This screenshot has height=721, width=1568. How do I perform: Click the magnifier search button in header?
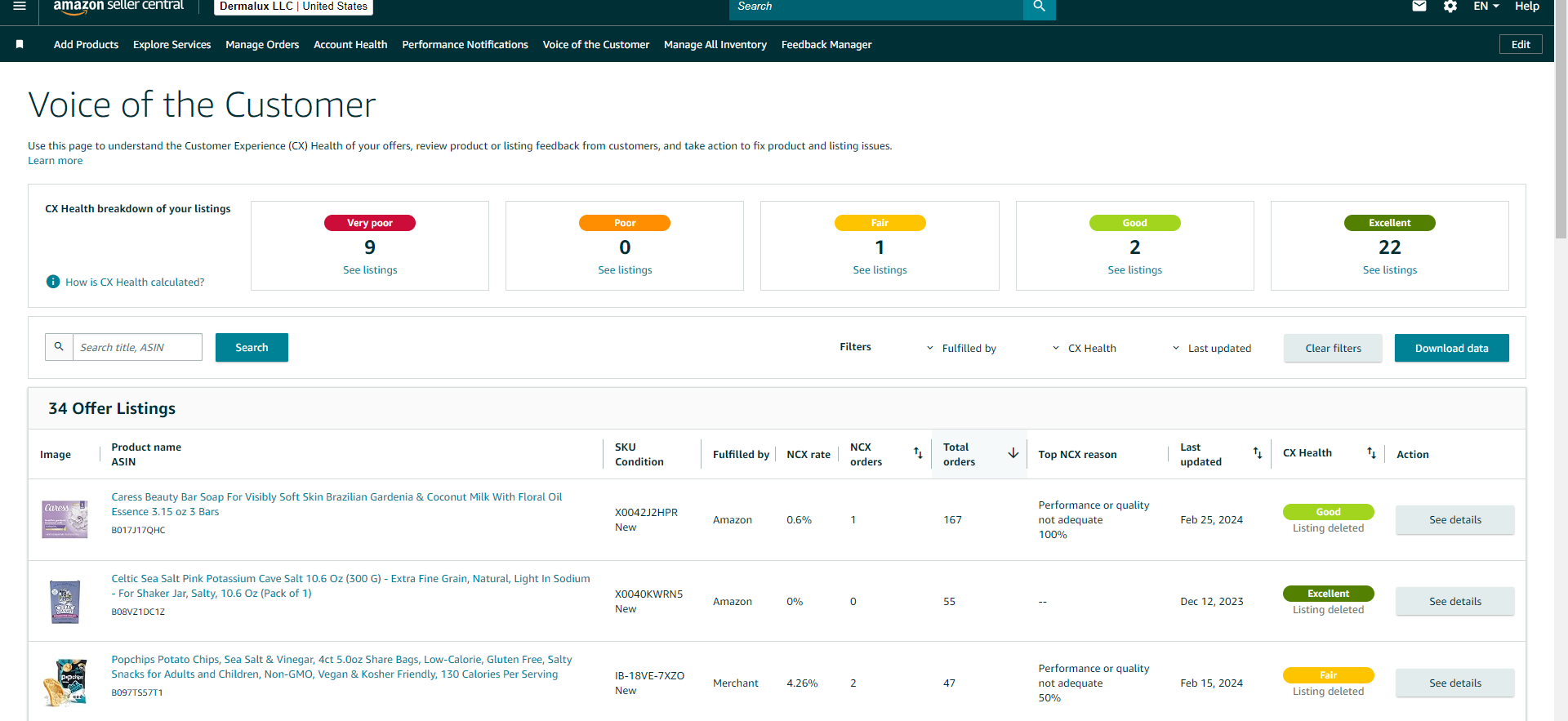tap(1039, 7)
